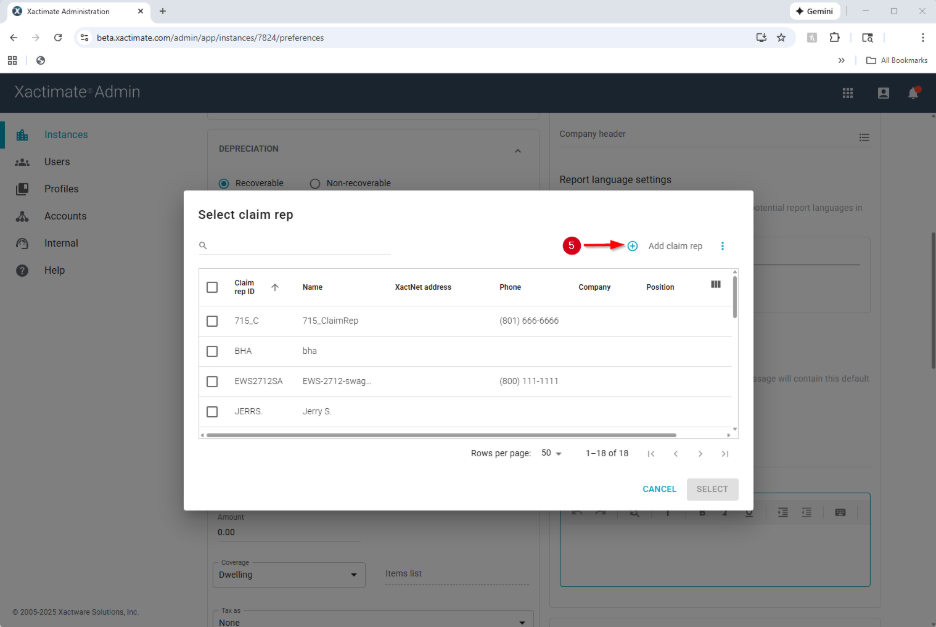
Task: Check the 715_C claim rep row checkbox
Action: pos(212,321)
